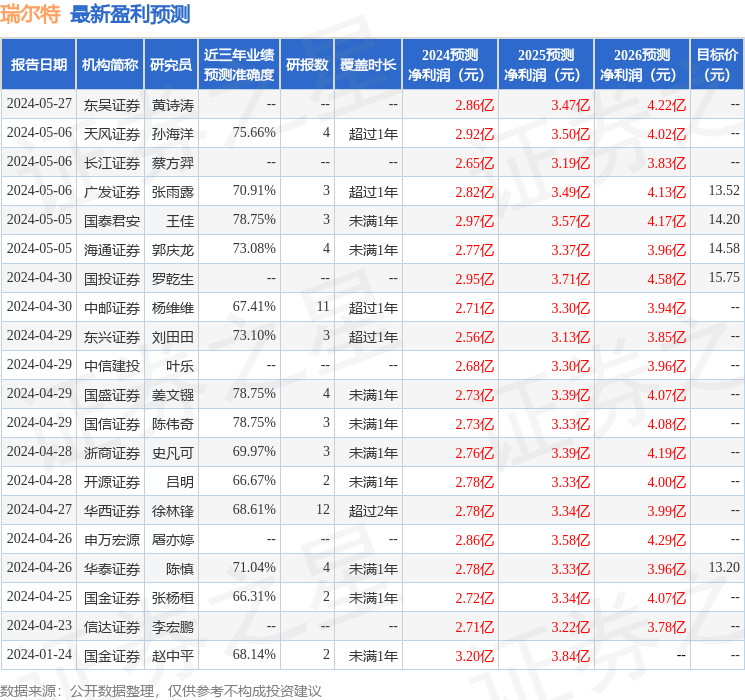Select the 覆盖时长 column header
Screen dimensions: 745x700
368,65
